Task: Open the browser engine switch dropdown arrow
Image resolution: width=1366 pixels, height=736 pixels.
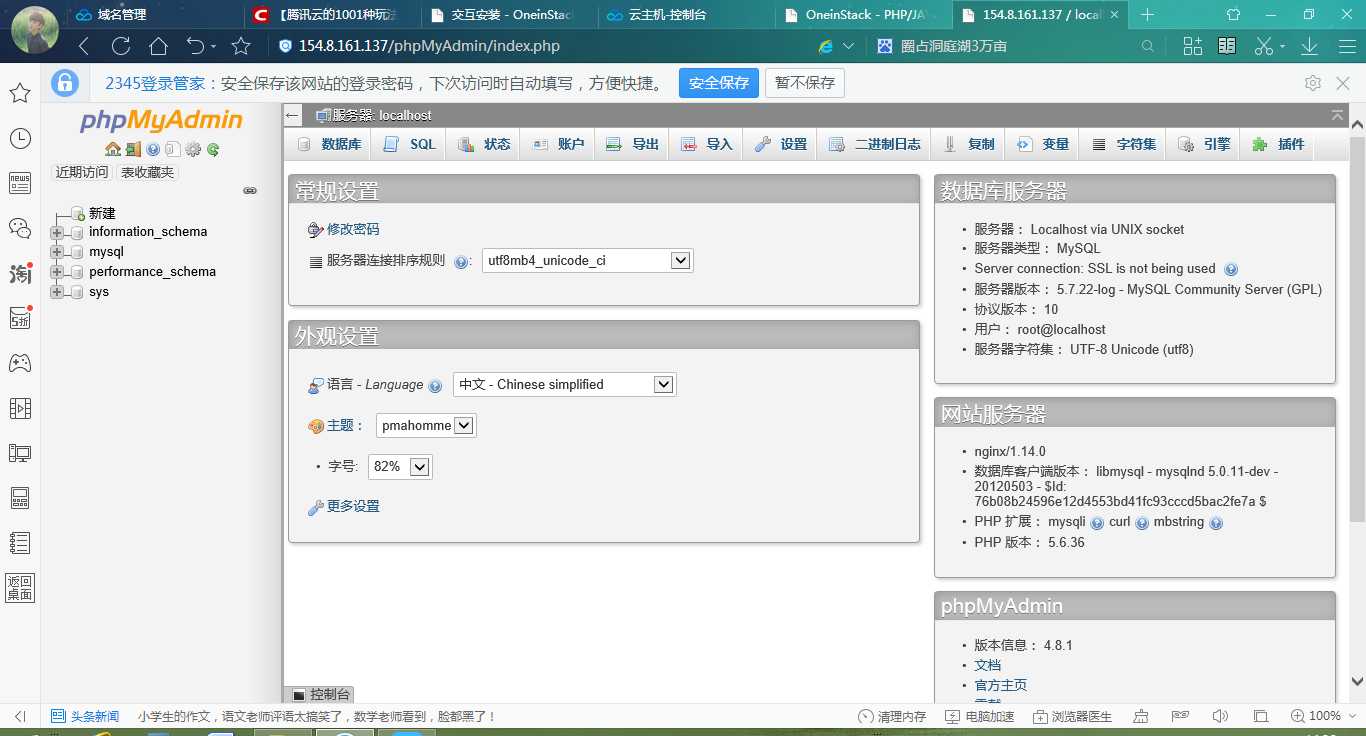Action: (x=848, y=46)
